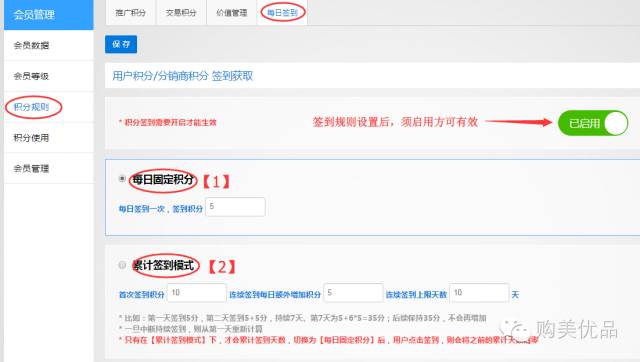
Task: Toggle the green 已启用 switch
Action: pos(593,123)
